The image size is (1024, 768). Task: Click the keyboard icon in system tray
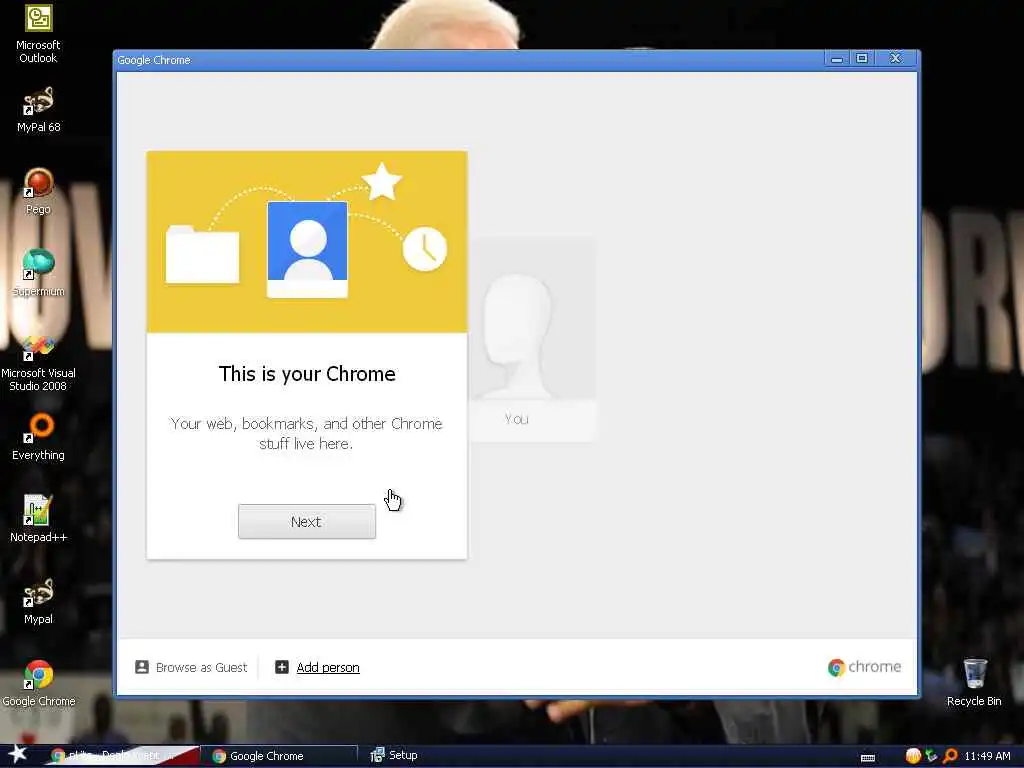point(868,757)
